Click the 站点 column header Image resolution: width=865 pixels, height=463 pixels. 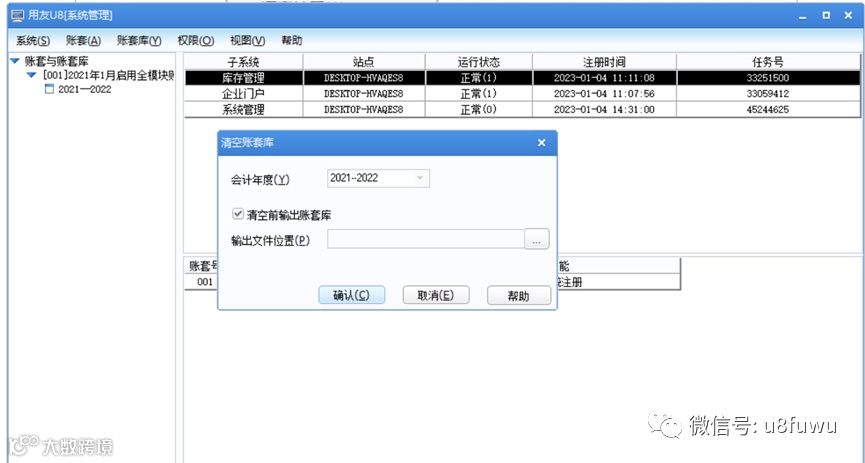tap(364, 62)
